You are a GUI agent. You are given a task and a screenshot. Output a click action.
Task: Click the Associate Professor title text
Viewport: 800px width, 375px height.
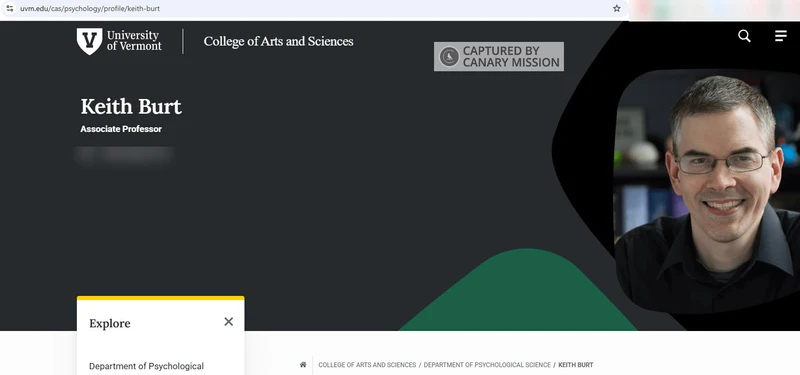click(x=121, y=129)
